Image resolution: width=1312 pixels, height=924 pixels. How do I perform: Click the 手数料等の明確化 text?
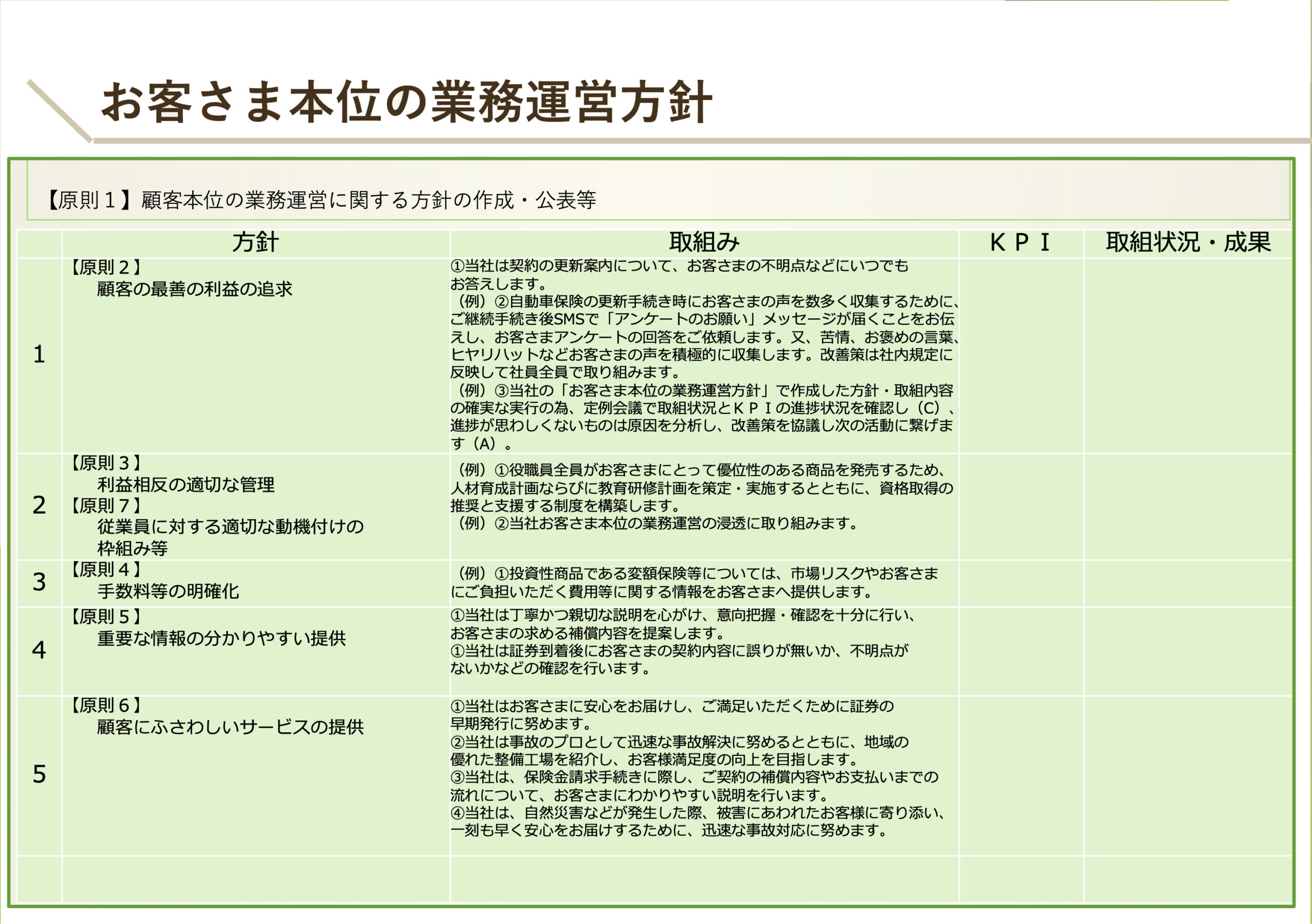click(168, 591)
